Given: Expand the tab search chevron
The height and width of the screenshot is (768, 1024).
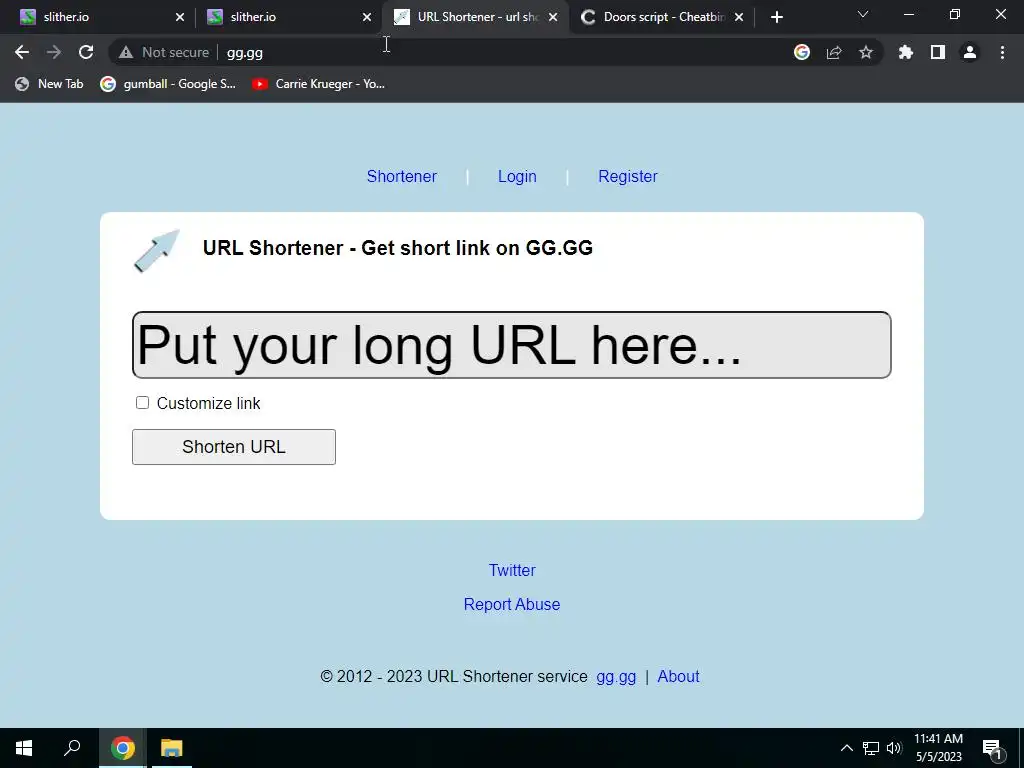Looking at the screenshot, I should point(863,14).
